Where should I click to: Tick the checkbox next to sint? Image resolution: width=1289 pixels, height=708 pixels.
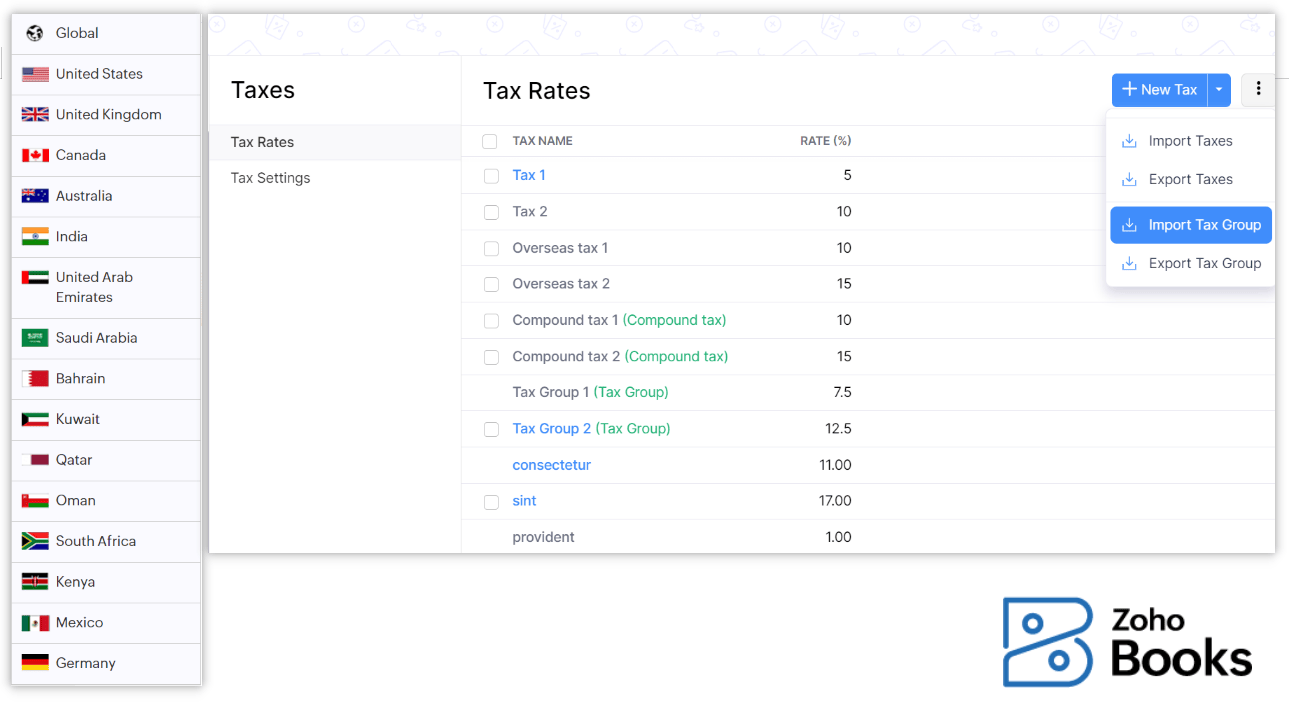(491, 502)
